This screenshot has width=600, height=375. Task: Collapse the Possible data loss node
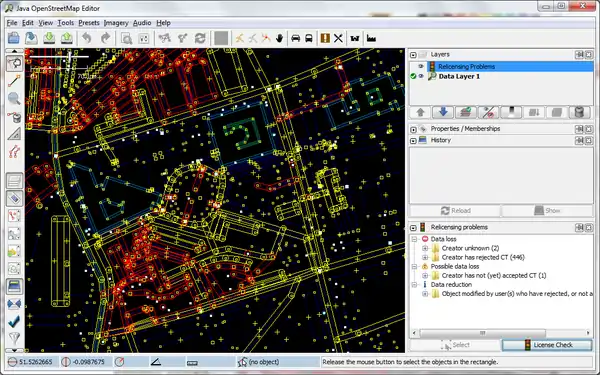click(x=414, y=266)
